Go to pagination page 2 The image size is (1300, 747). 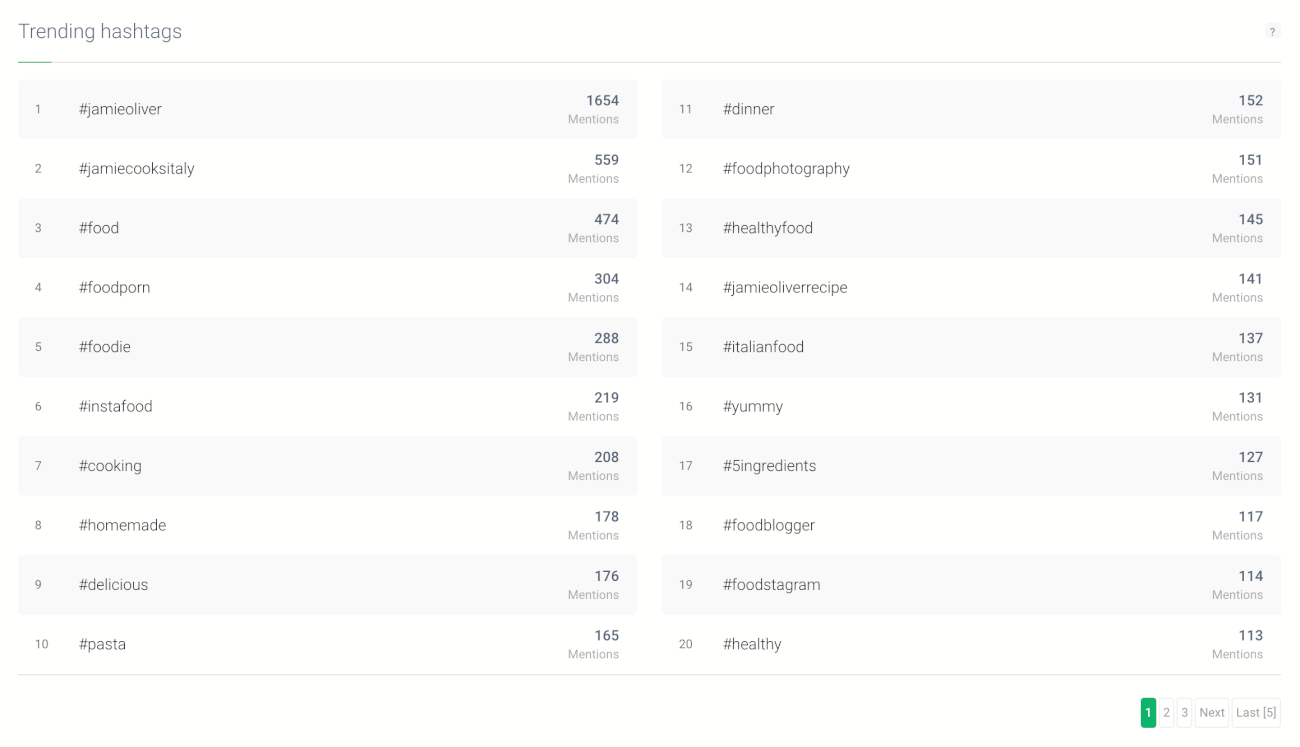click(1166, 713)
